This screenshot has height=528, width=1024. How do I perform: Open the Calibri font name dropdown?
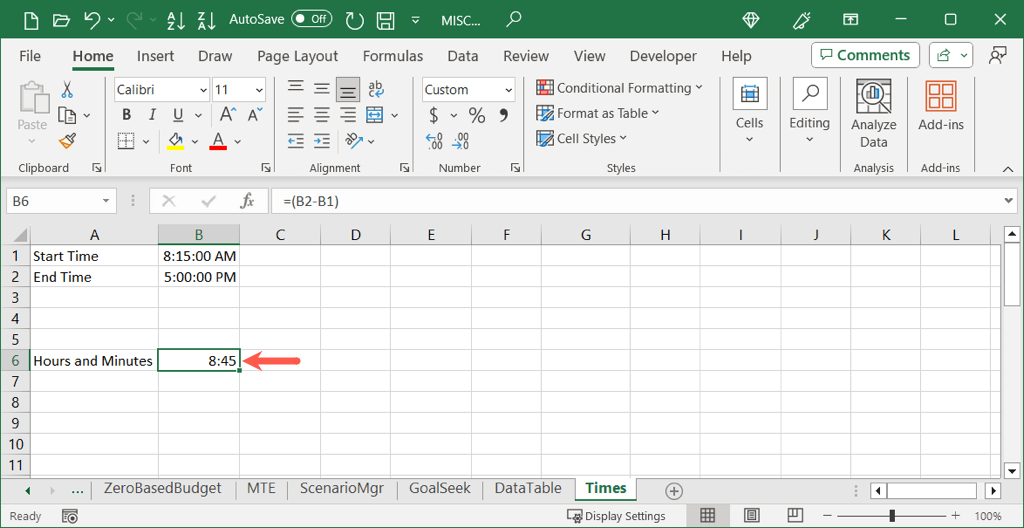click(x=204, y=90)
